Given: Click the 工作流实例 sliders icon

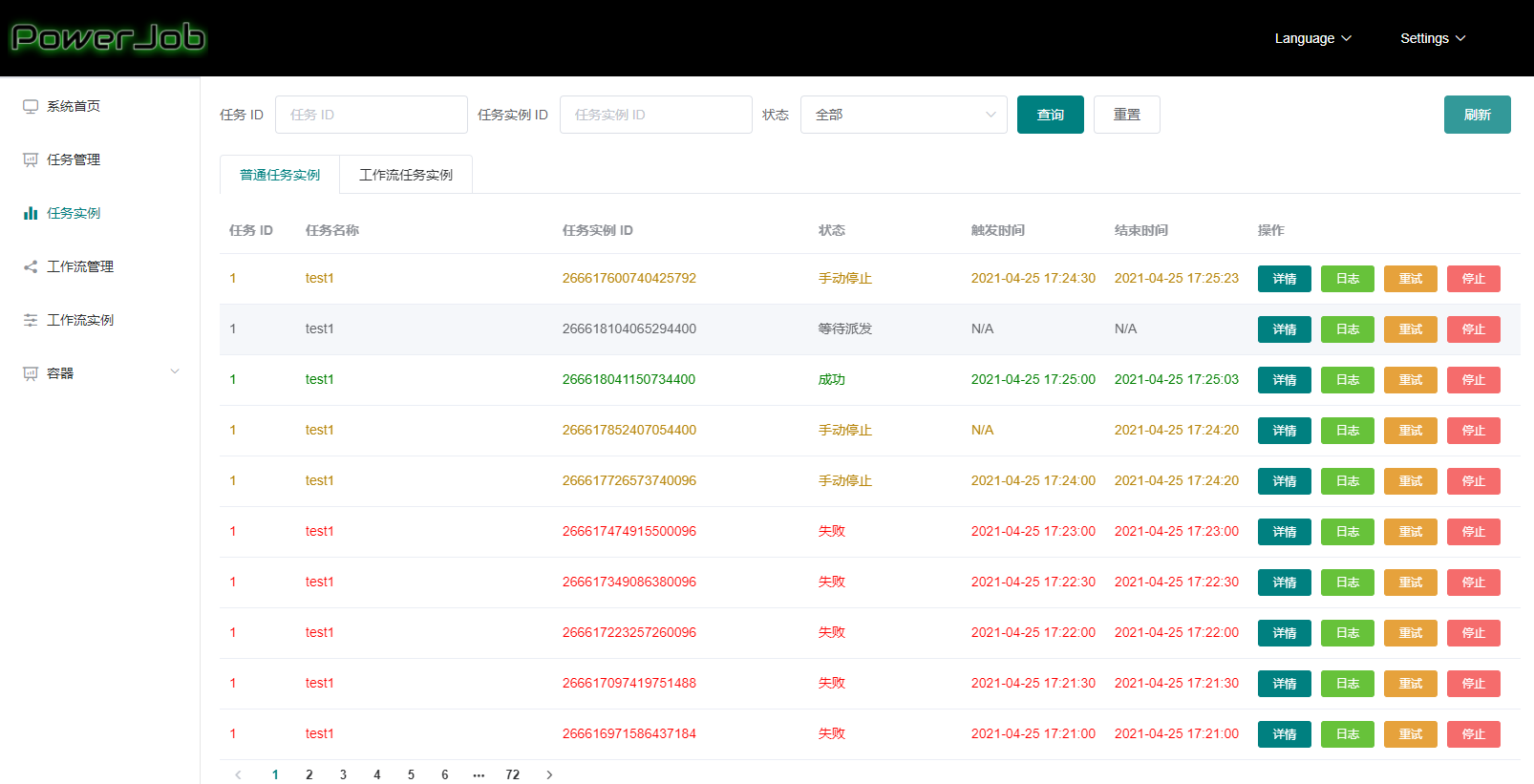Looking at the screenshot, I should (x=31, y=320).
